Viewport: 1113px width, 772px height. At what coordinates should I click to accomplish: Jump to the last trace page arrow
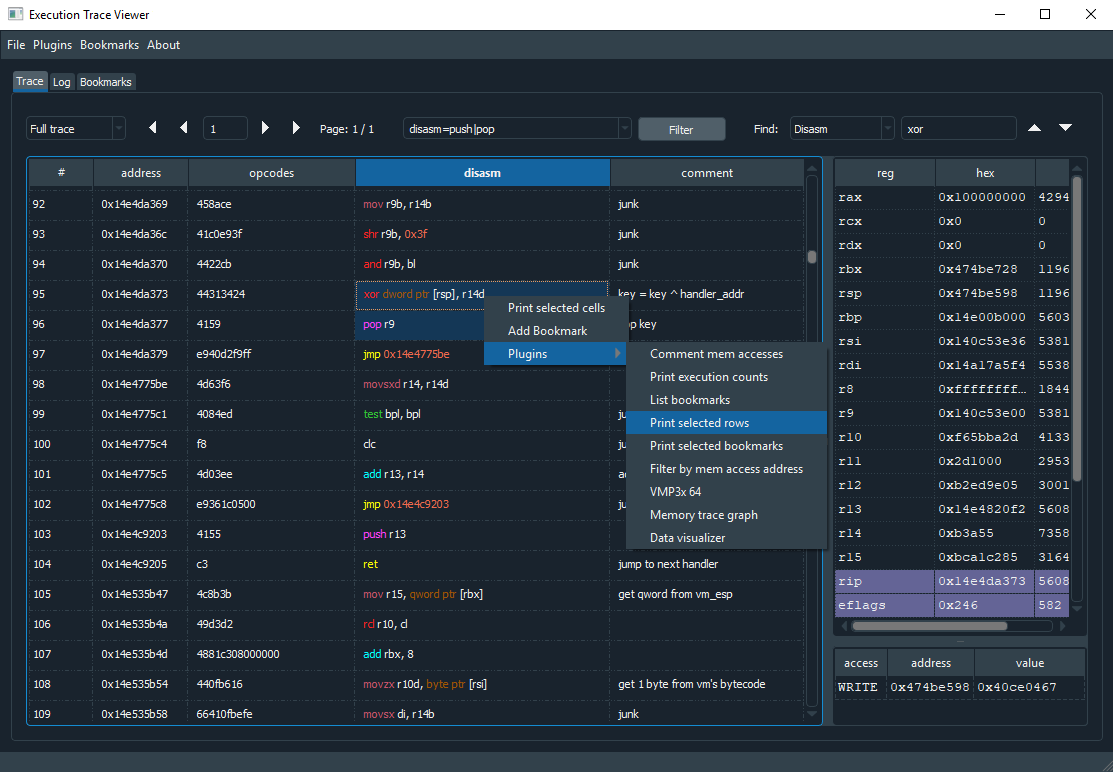pos(296,128)
